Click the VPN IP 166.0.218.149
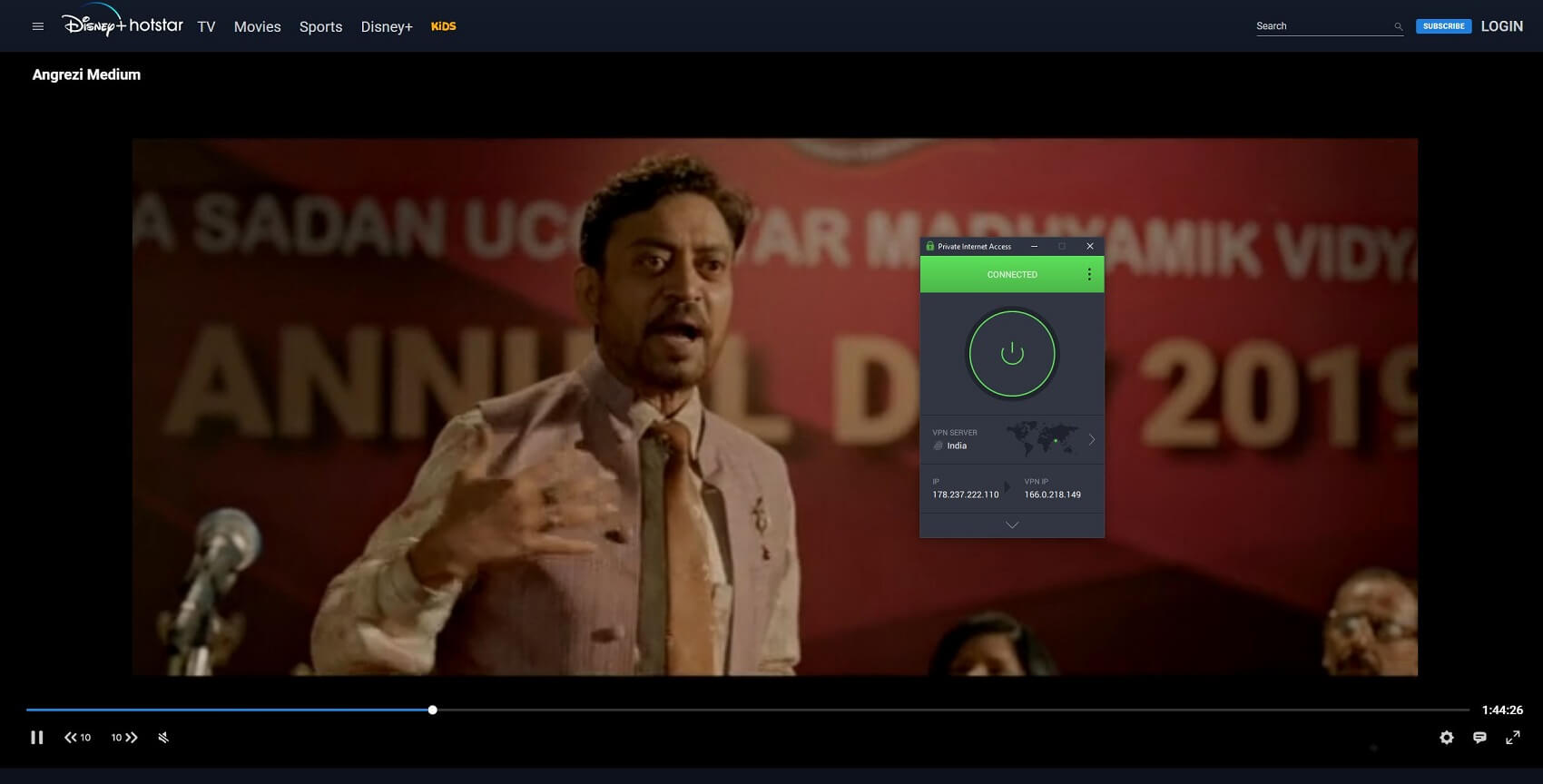 tap(1053, 495)
